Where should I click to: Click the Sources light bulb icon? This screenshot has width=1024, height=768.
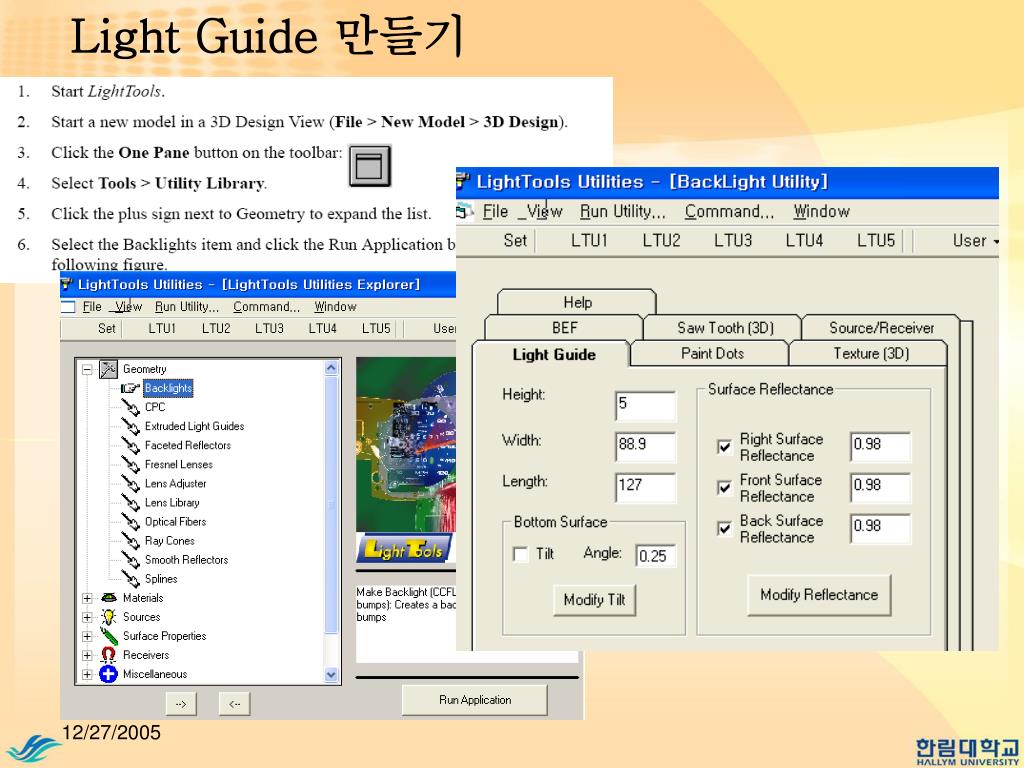click(x=108, y=616)
